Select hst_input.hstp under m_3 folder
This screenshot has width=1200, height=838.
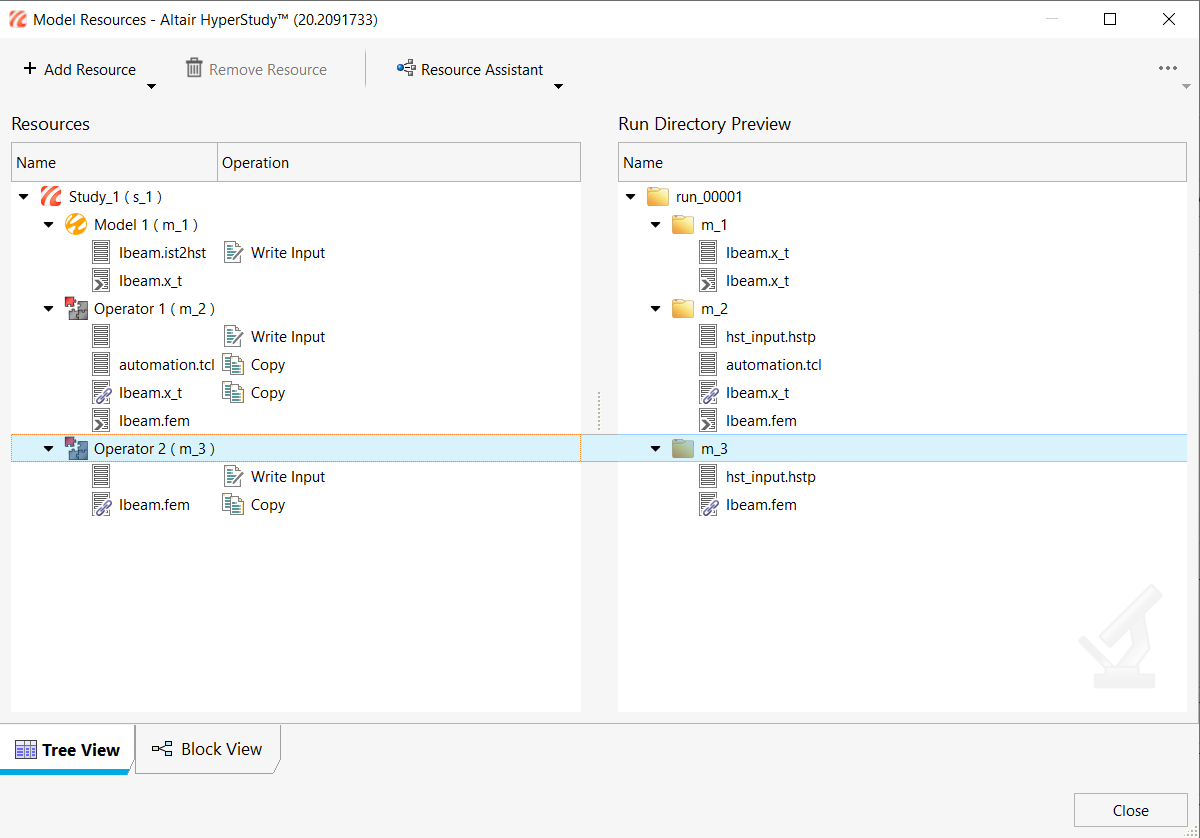(770, 477)
